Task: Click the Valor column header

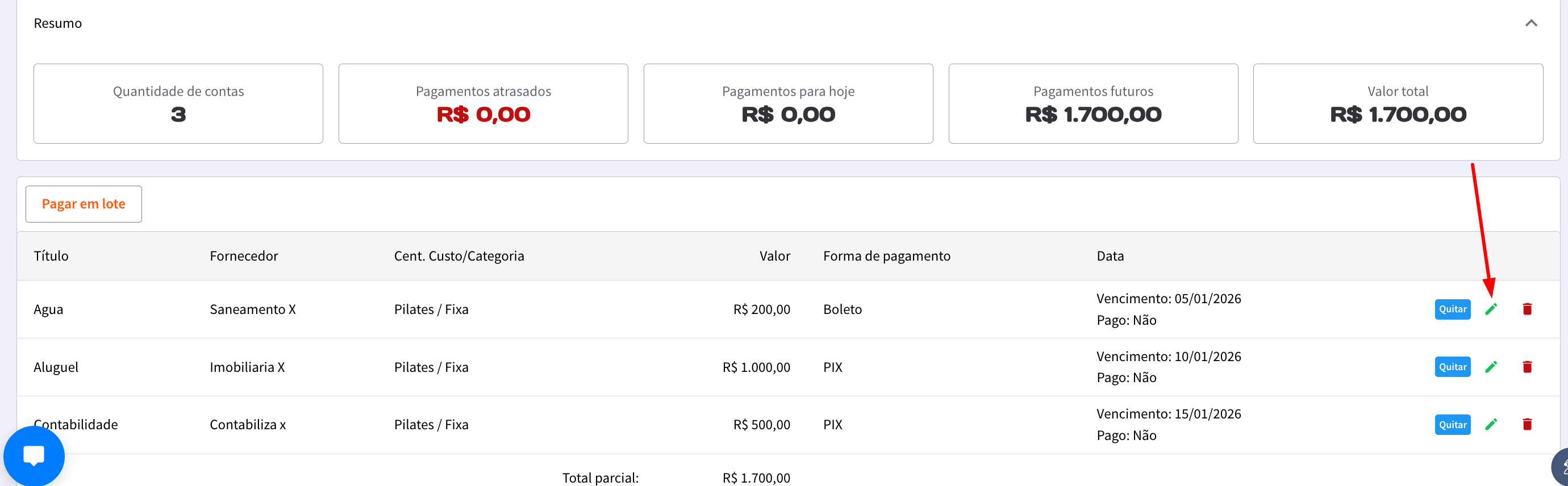Action: [x=774, y=256]
